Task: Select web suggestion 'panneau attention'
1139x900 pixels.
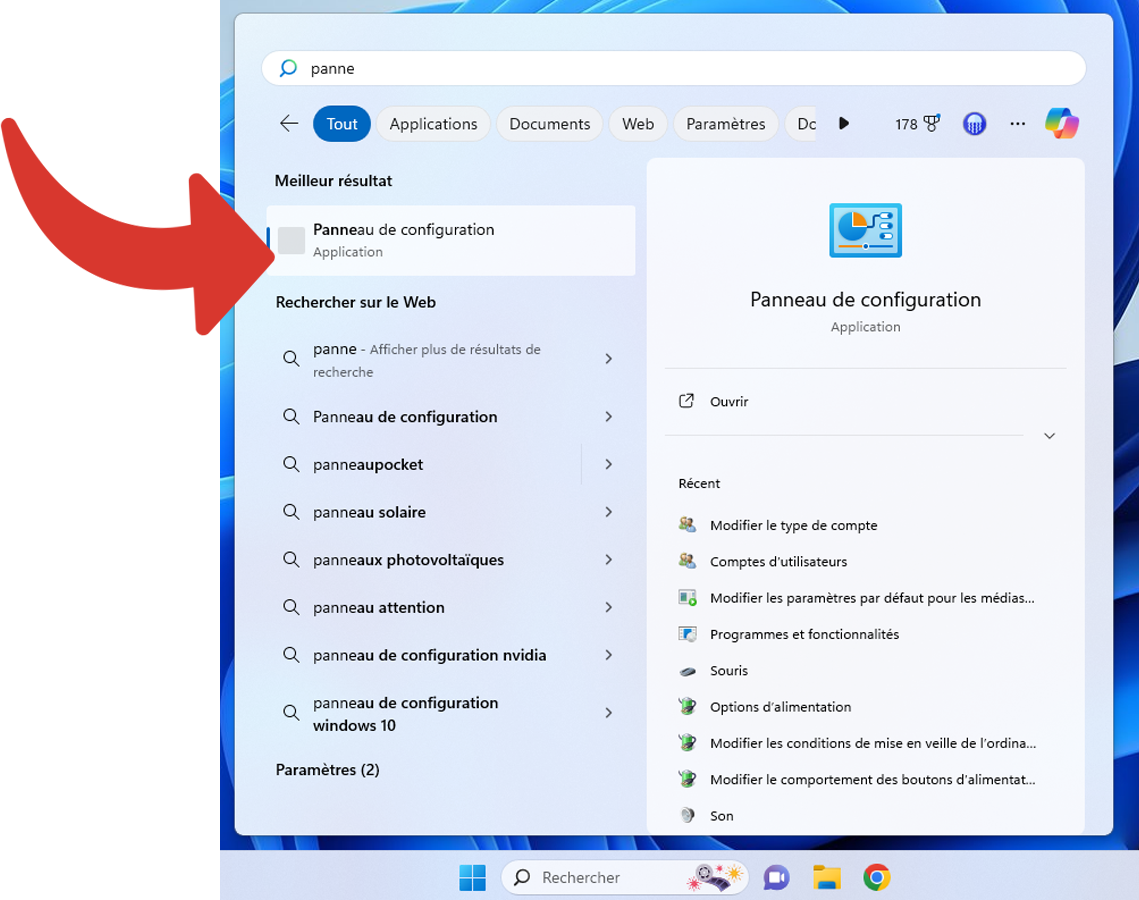Action: [x=378, y=607]
